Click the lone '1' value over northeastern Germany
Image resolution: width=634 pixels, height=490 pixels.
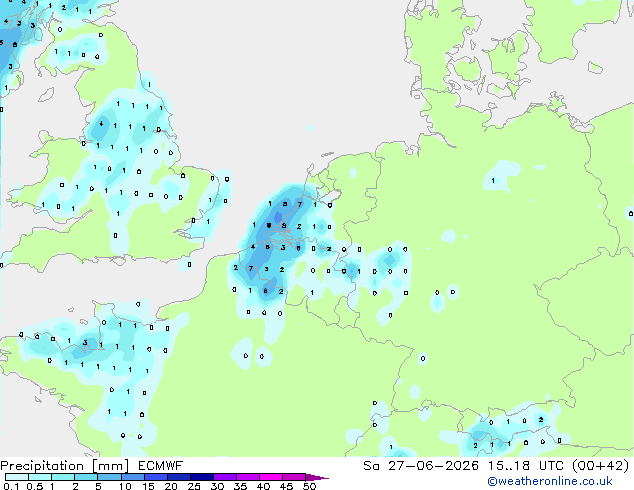493,180
